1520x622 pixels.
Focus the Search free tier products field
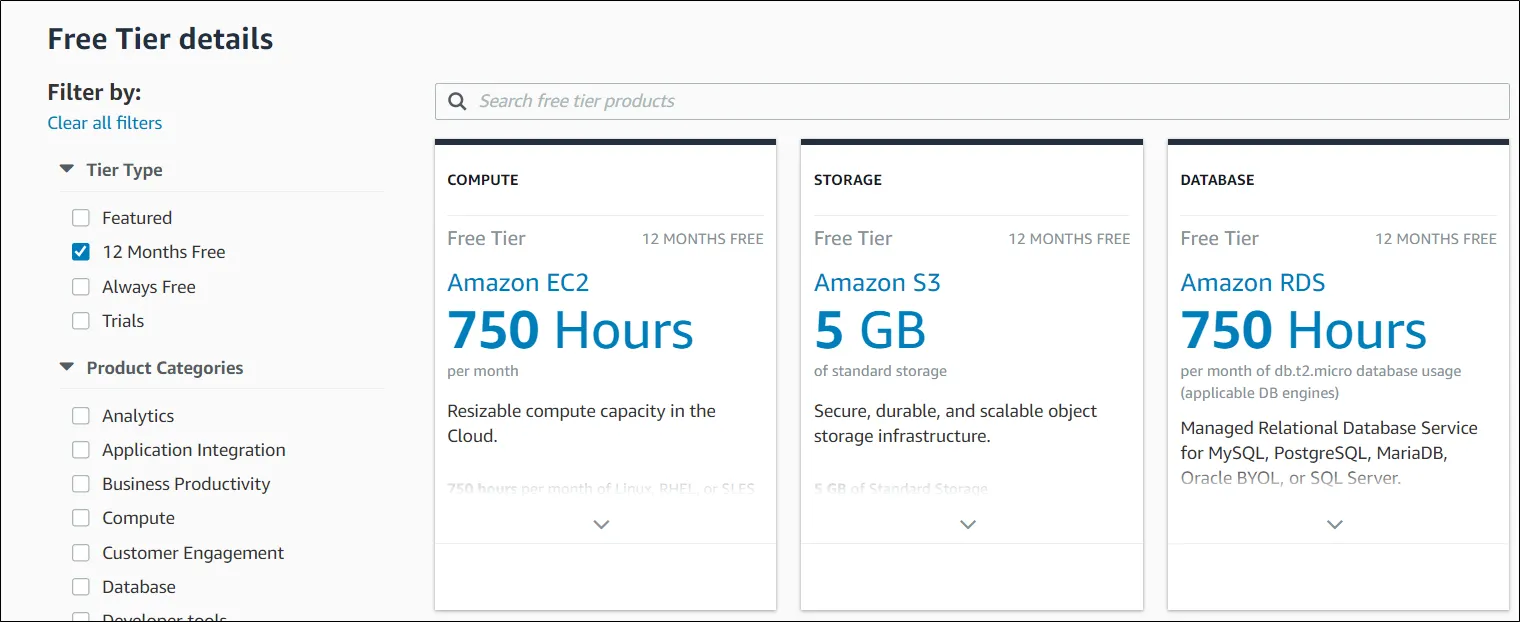pyautogui.click(x=980, y=101)
